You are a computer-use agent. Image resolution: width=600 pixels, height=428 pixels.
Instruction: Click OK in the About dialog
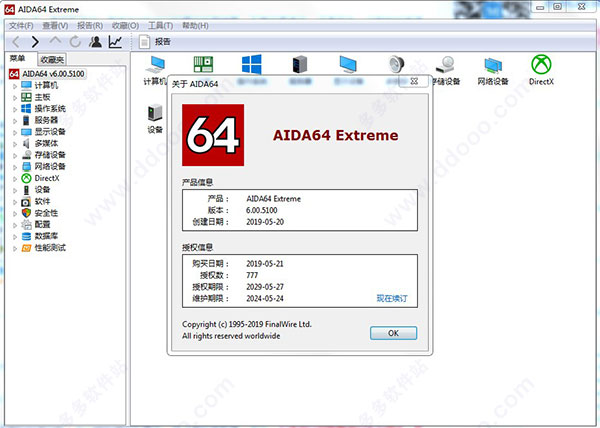point(393,333)
